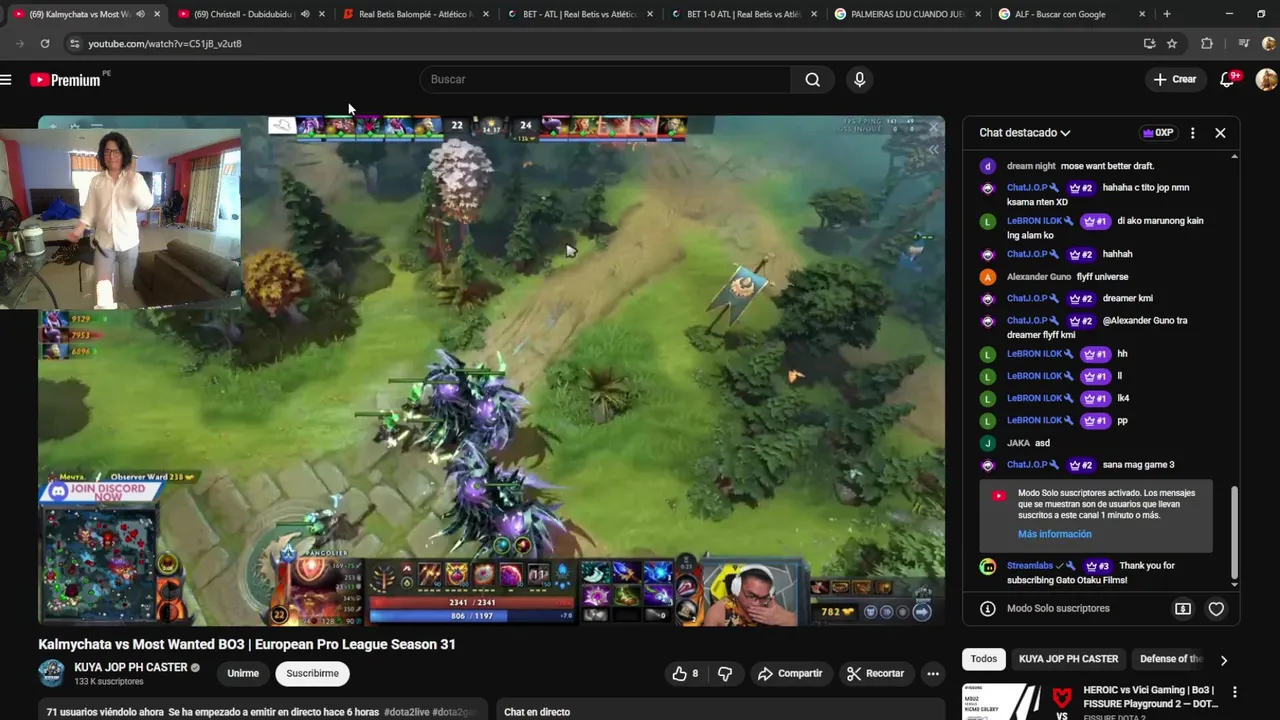
Task: Start voice search with the microphone
Action: click(x=859, y=79)
